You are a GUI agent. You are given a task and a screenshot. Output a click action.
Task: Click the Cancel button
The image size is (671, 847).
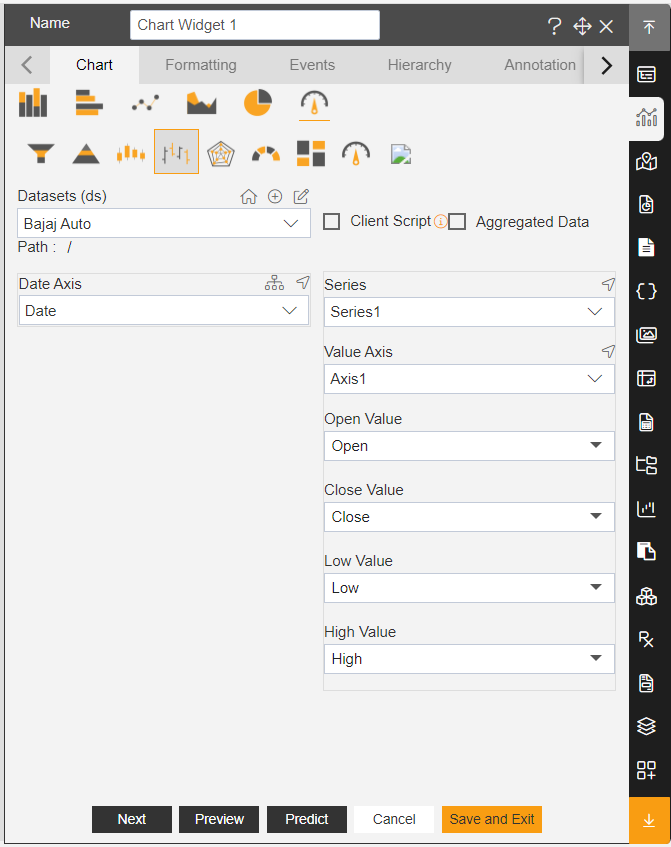(x=394, y=819)
